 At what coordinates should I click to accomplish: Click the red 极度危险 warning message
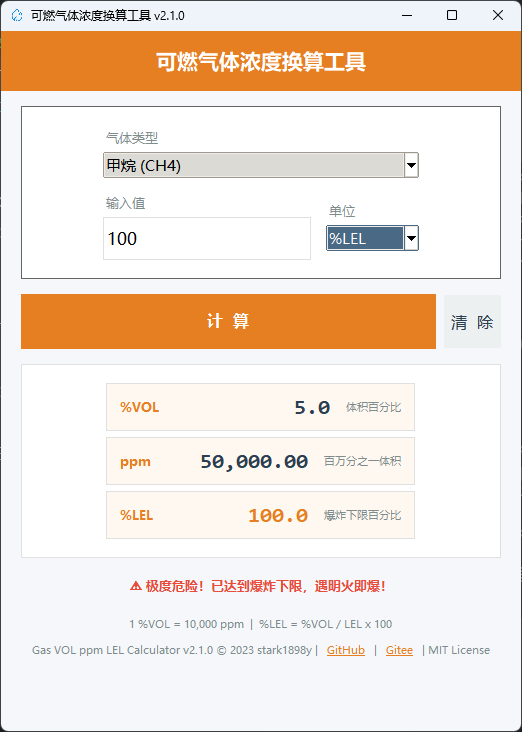pos(258,586)
